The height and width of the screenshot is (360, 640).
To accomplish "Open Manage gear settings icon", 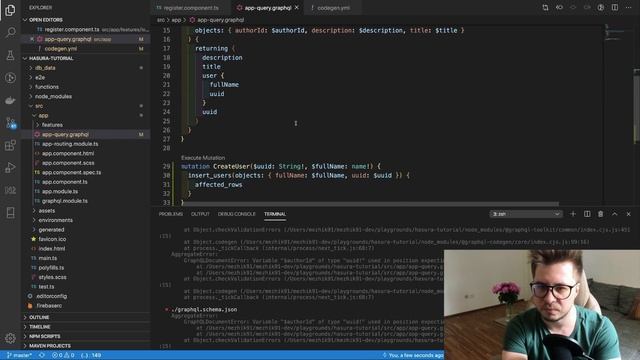I will click(10, 338).
